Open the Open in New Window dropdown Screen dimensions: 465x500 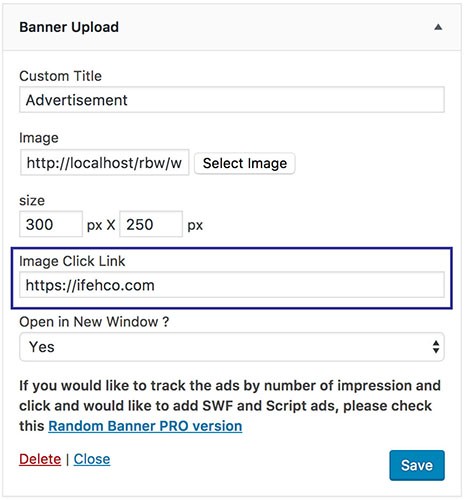click(232, 347)
